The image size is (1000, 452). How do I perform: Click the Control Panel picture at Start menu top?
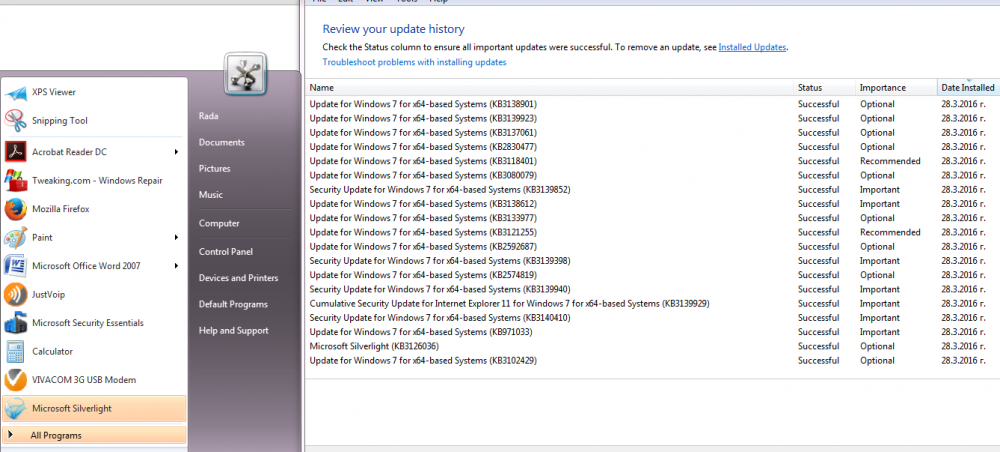click(x=246, y=74)
